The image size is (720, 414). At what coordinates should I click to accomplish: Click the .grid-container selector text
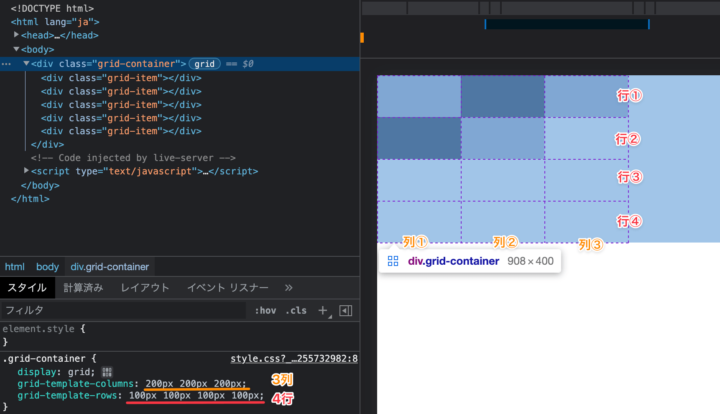coord(44,358)
